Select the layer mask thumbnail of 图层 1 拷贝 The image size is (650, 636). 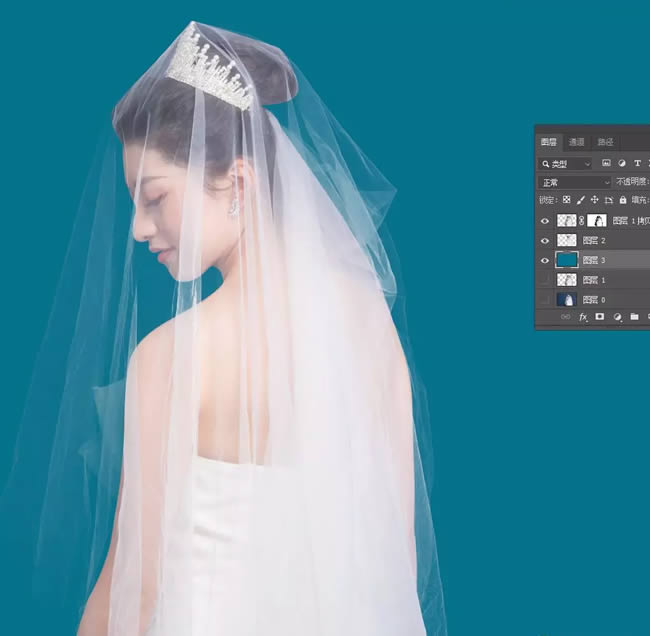click(x=597, y=221)
